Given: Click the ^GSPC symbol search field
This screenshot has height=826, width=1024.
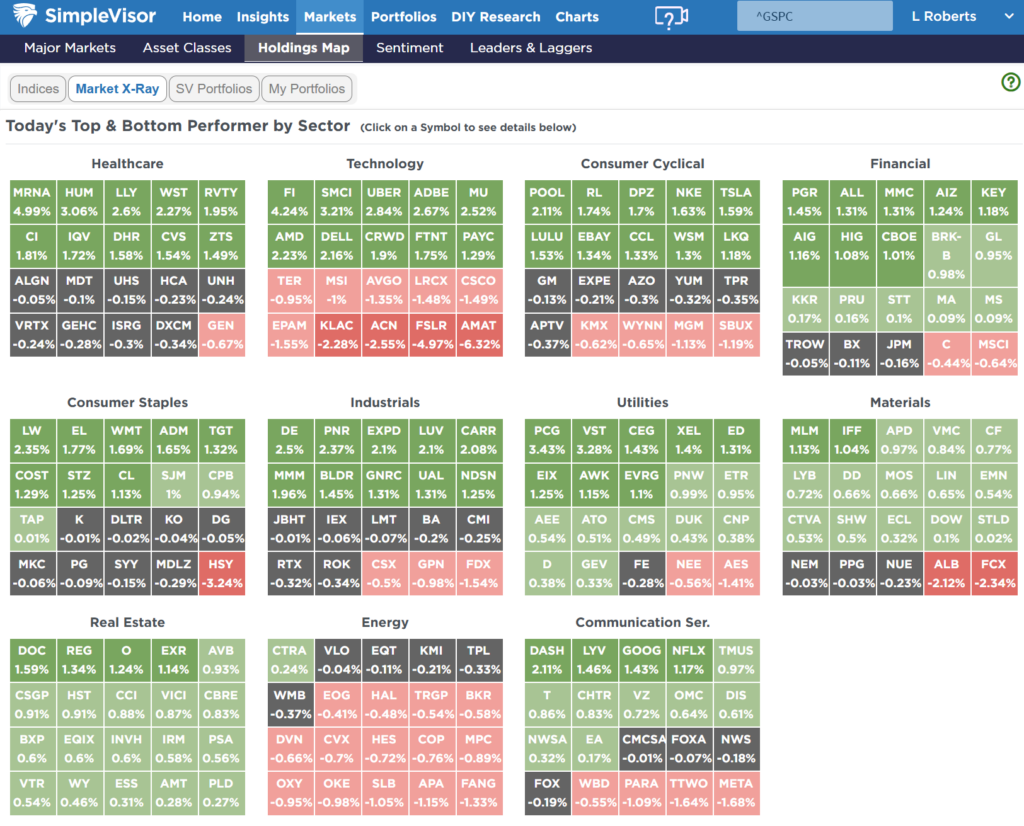Looking at the screenshot, I should point(813,16).
